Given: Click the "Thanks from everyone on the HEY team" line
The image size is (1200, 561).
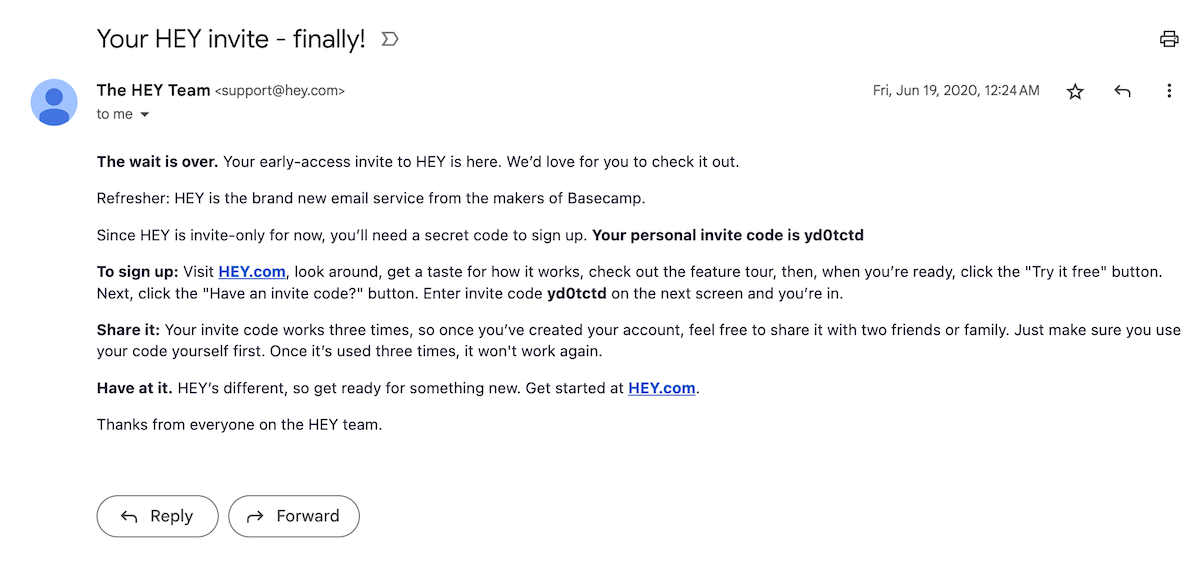Looking at the screenshot, I should point(239,424).
